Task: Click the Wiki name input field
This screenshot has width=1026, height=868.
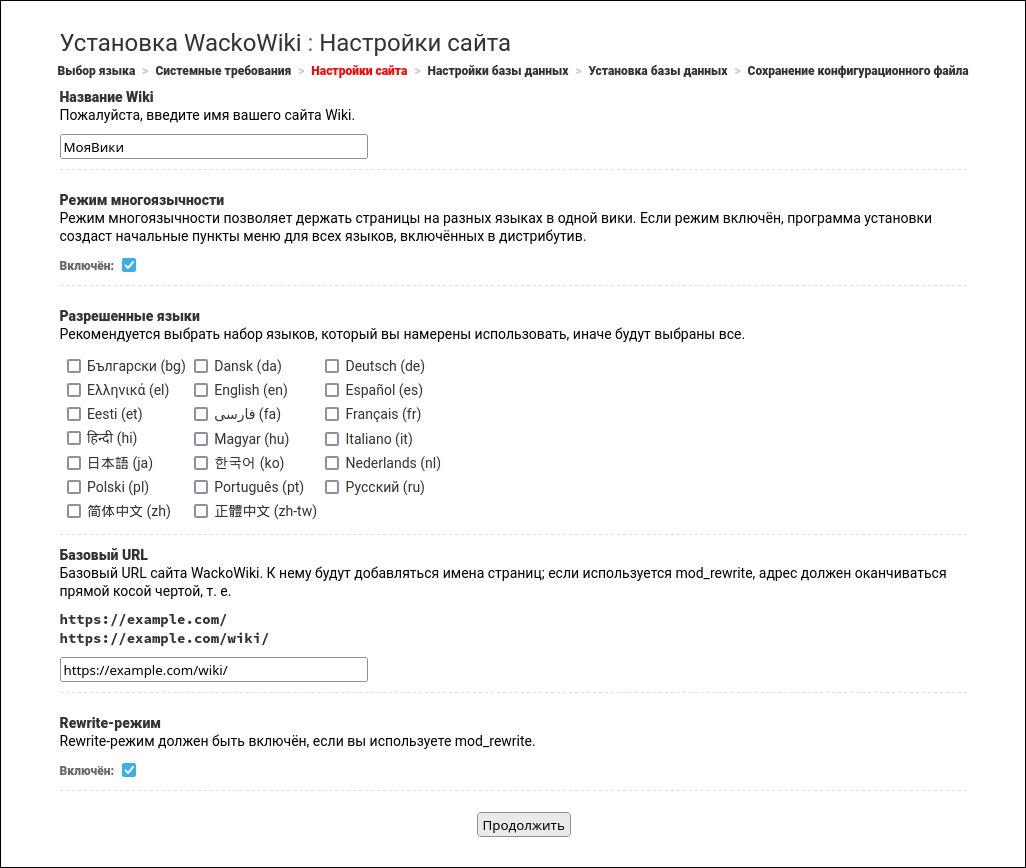Action: [213, 147]
